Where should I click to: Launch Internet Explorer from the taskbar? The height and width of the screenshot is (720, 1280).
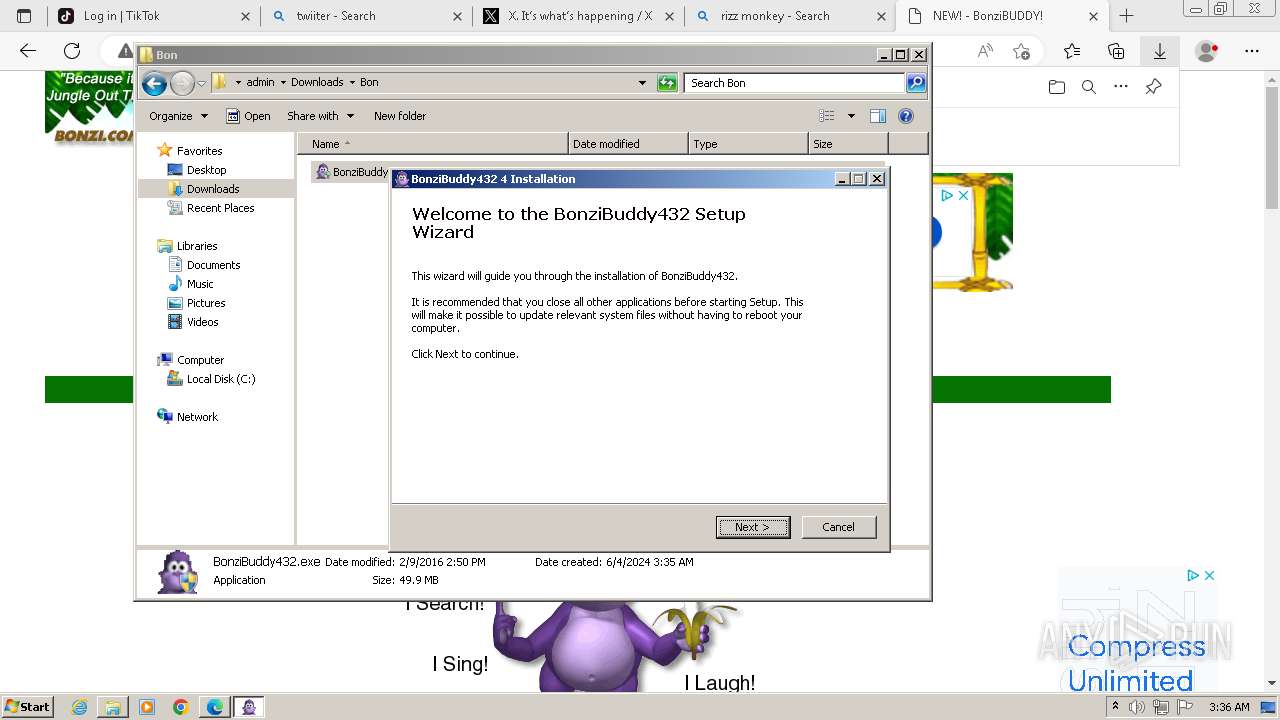pyautogui.click(x=80, y=707)
